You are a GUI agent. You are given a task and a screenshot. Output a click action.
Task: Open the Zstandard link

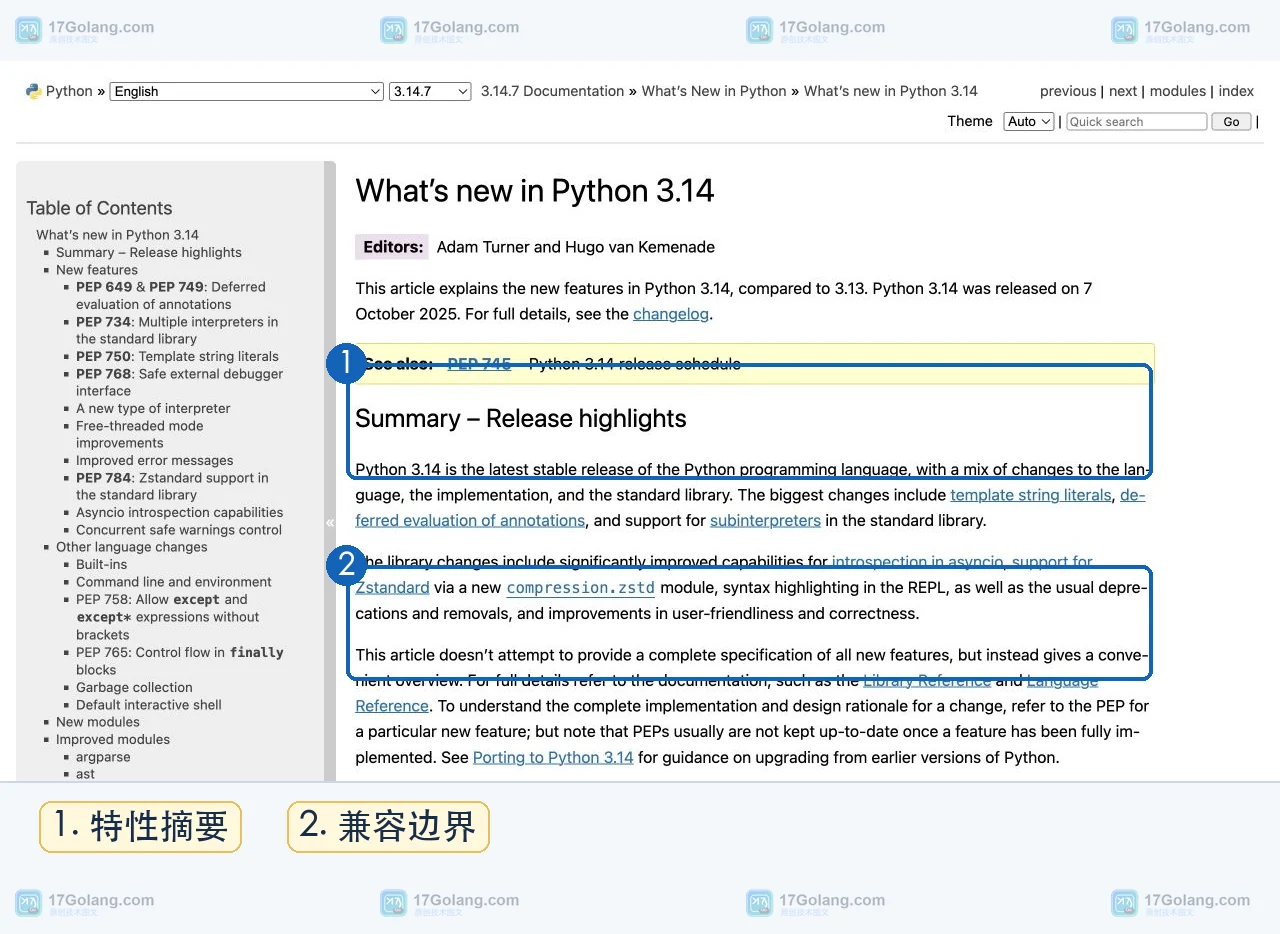[392, 588]
